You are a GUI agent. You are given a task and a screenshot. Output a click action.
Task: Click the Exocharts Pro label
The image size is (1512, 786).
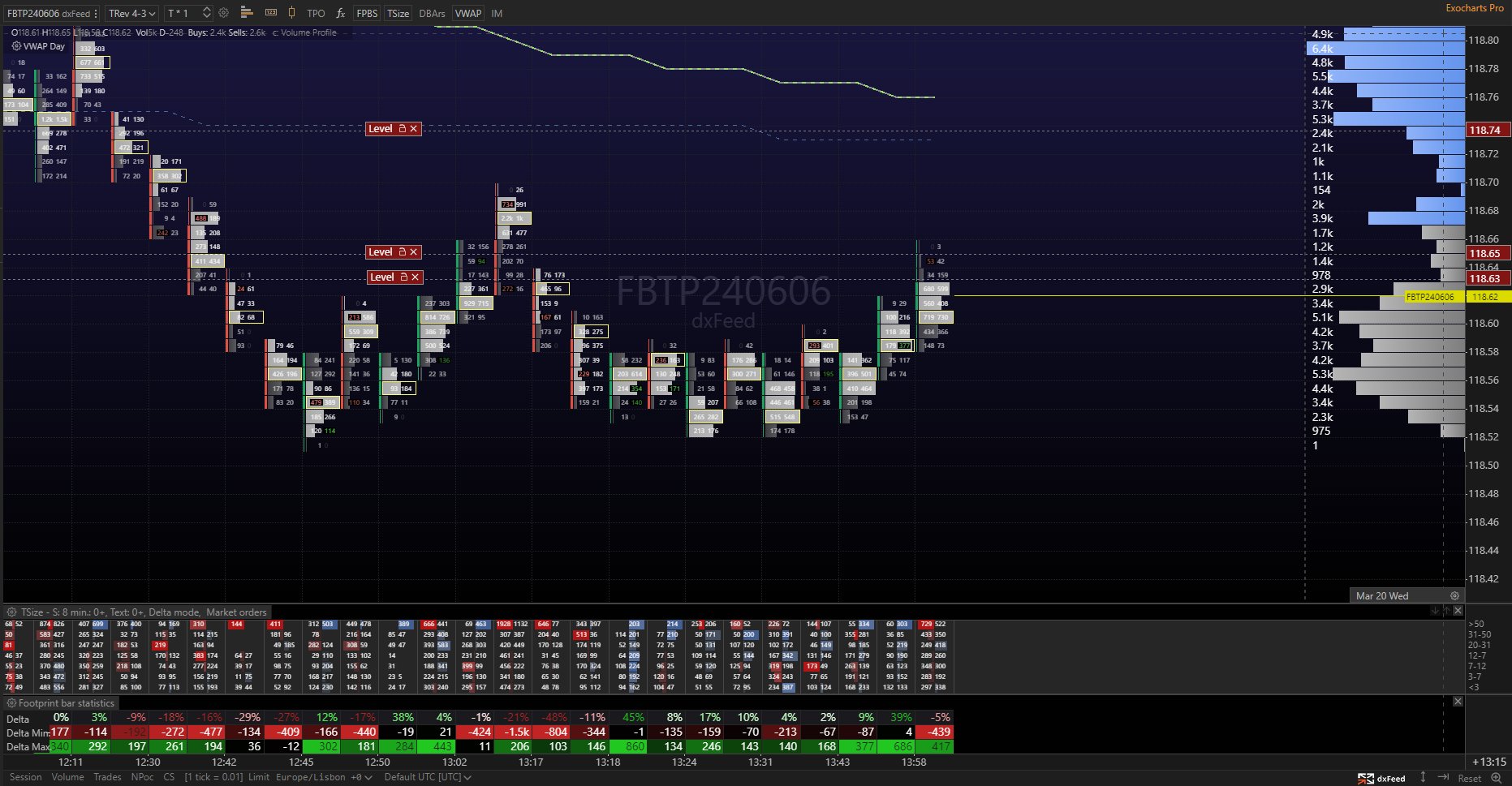(1475, 8)
